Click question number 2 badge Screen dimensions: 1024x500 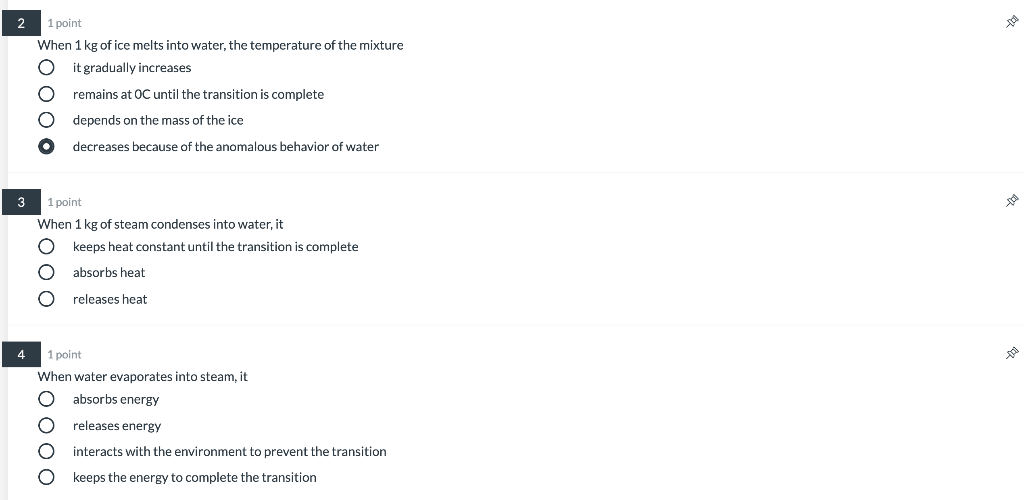[21, 23]
